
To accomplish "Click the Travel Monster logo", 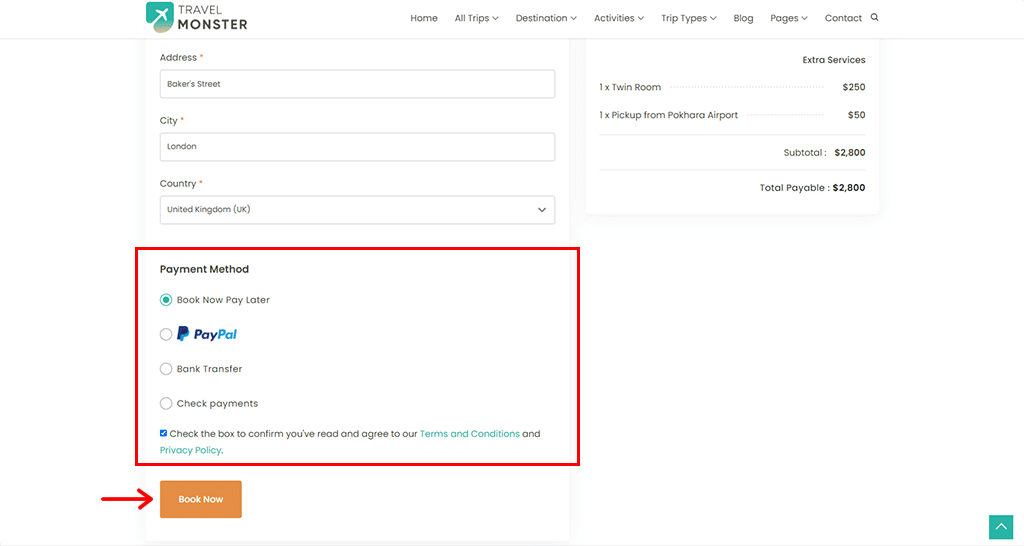I will tap(197, 18).
